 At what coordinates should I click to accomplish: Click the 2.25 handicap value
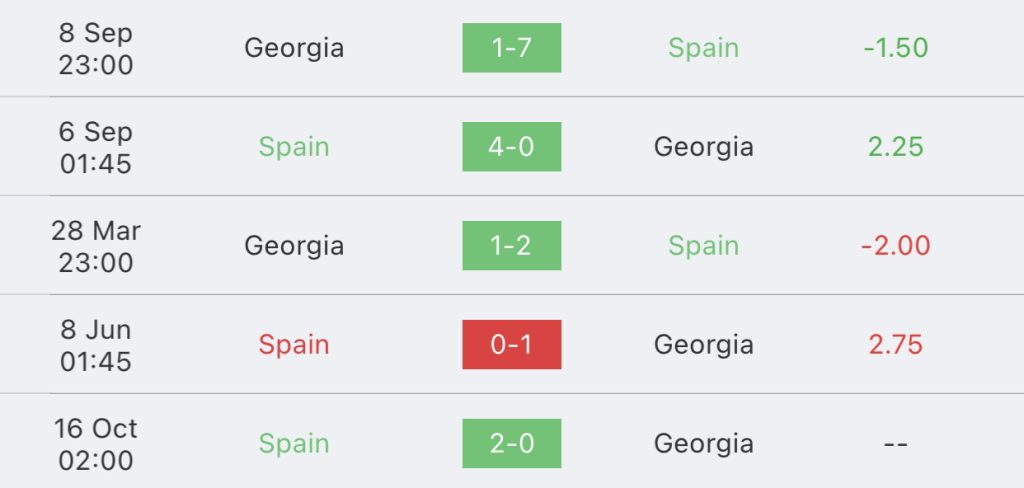[895, 146]
